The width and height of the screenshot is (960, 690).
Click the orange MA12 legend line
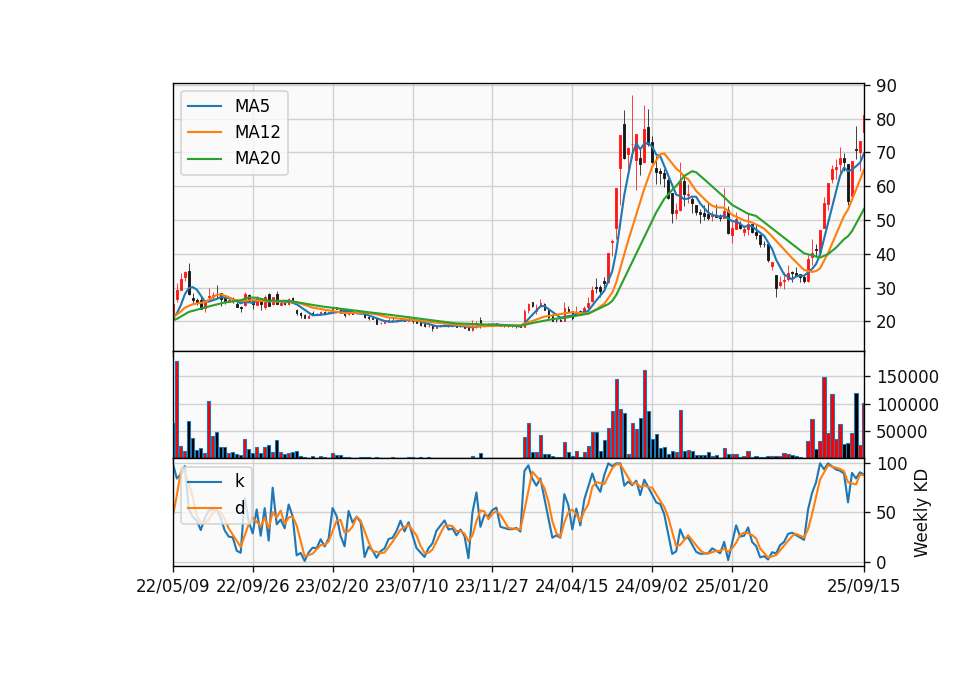click(x=204, y=132)
